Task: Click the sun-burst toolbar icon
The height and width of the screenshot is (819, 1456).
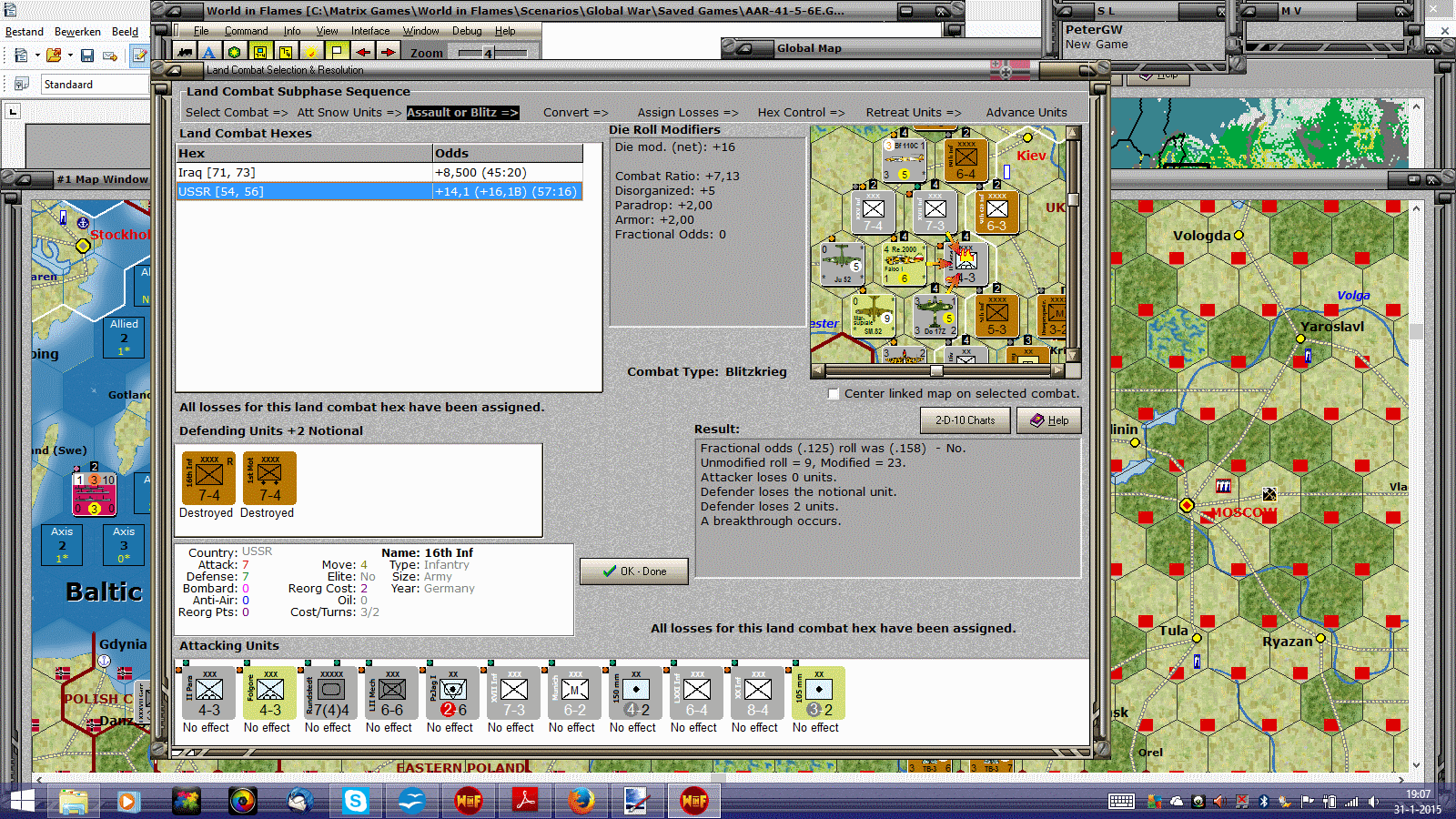Action: [311, 53]
